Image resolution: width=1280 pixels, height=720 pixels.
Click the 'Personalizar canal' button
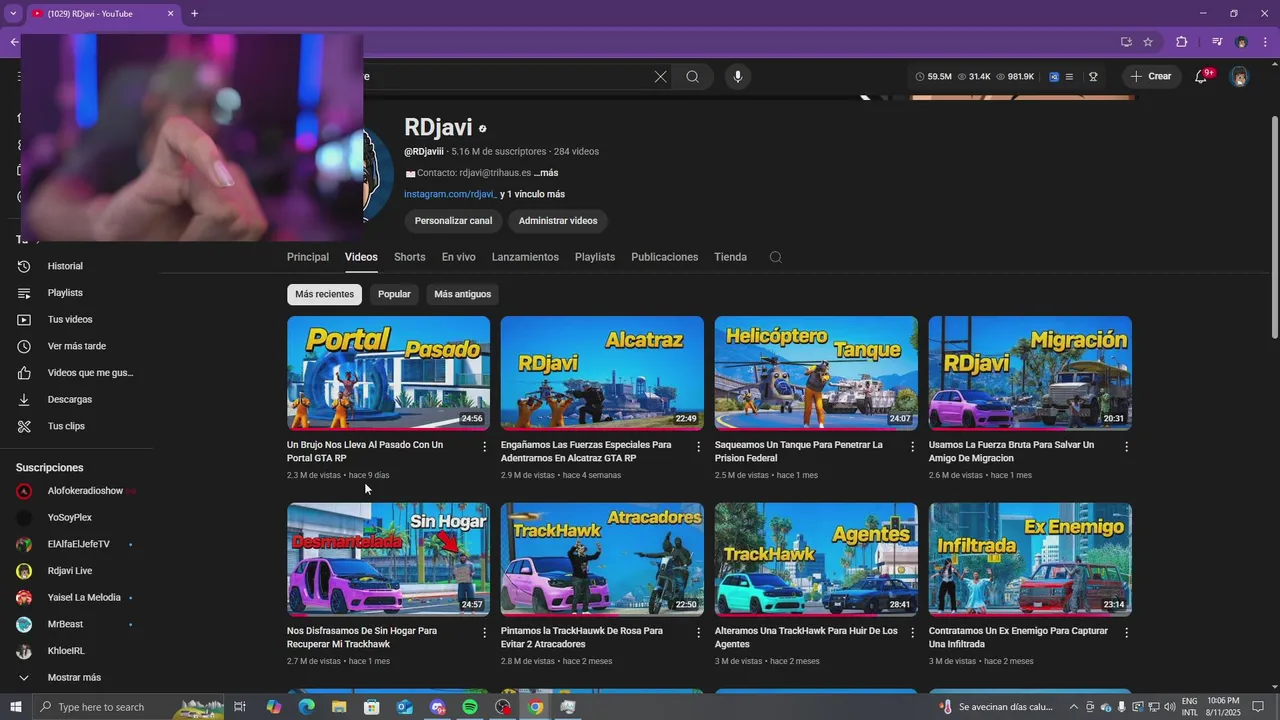(x=453, y=221)
